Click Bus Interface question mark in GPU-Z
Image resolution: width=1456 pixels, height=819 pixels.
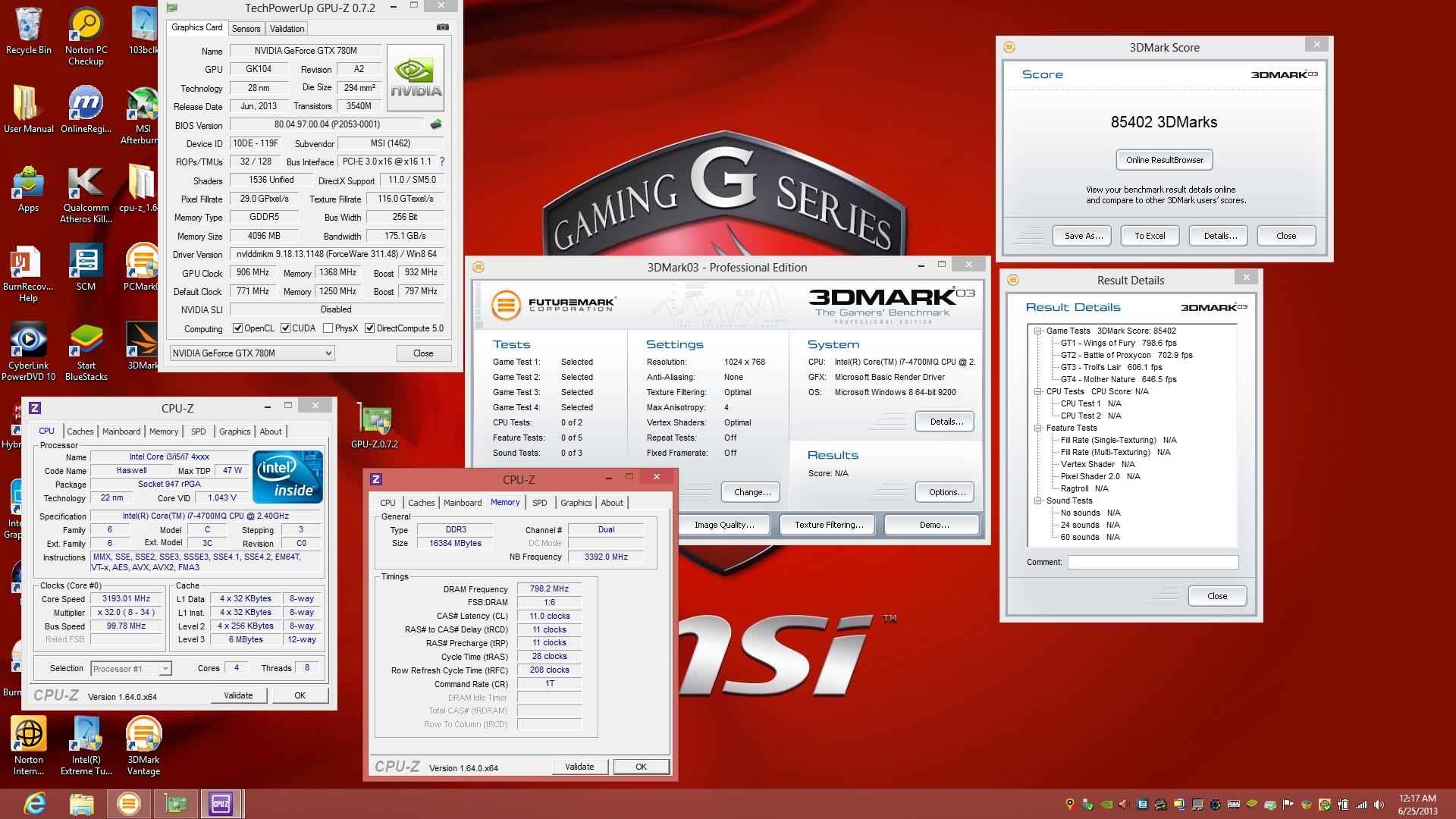pyautogui.click(x=442, y=162)
